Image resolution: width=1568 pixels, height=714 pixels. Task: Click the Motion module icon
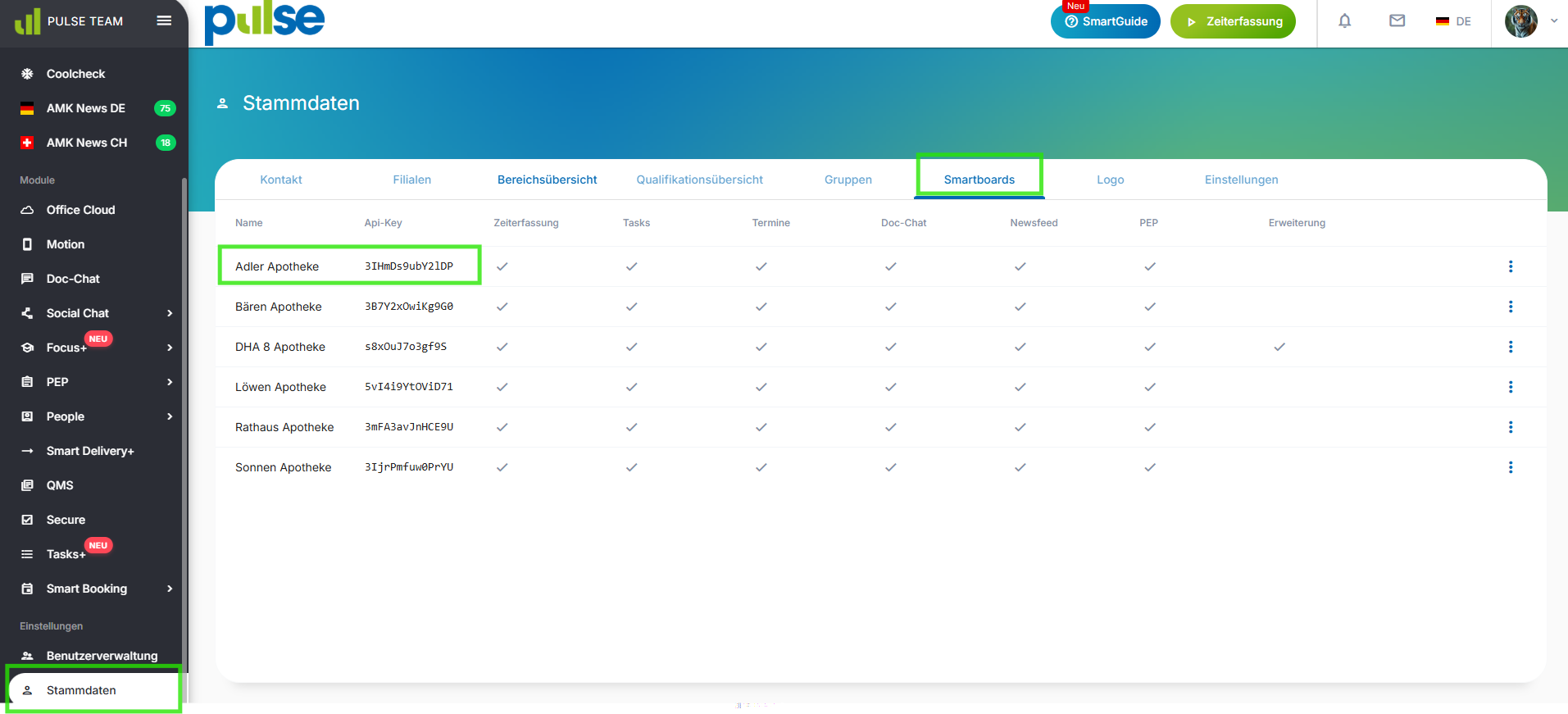pos(27,244)
